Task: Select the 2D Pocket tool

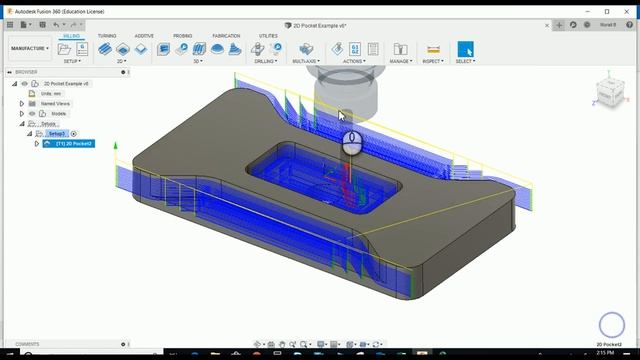Action: pos(123,49)
